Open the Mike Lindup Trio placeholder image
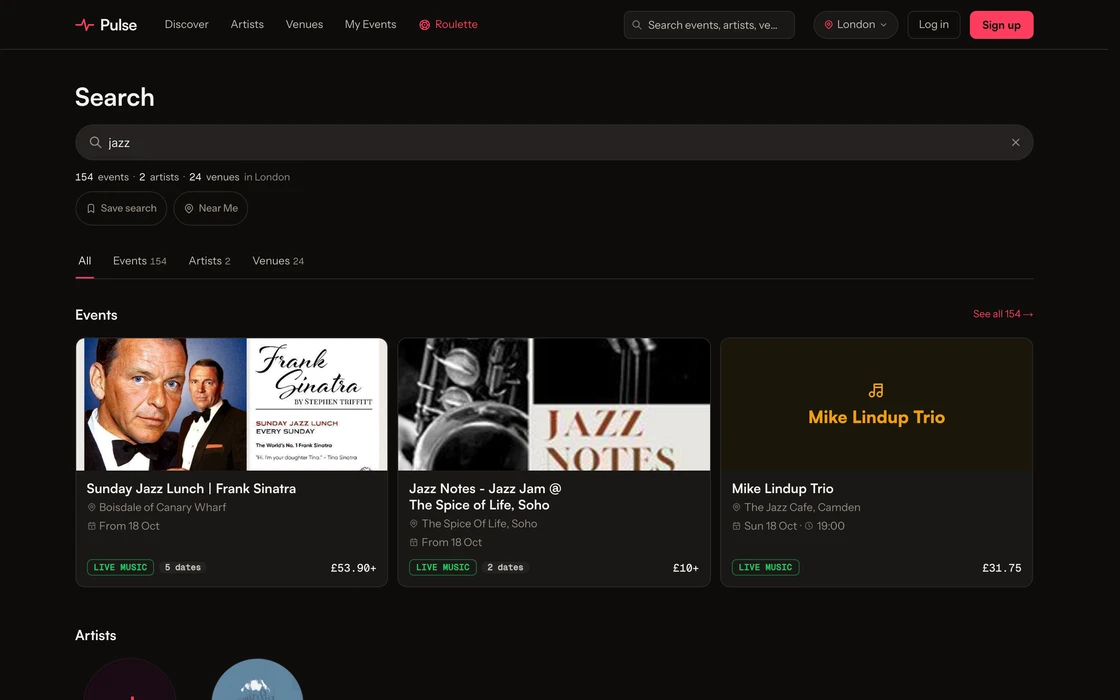Viewport: 1120px width, 700px height. pos(876,404)
